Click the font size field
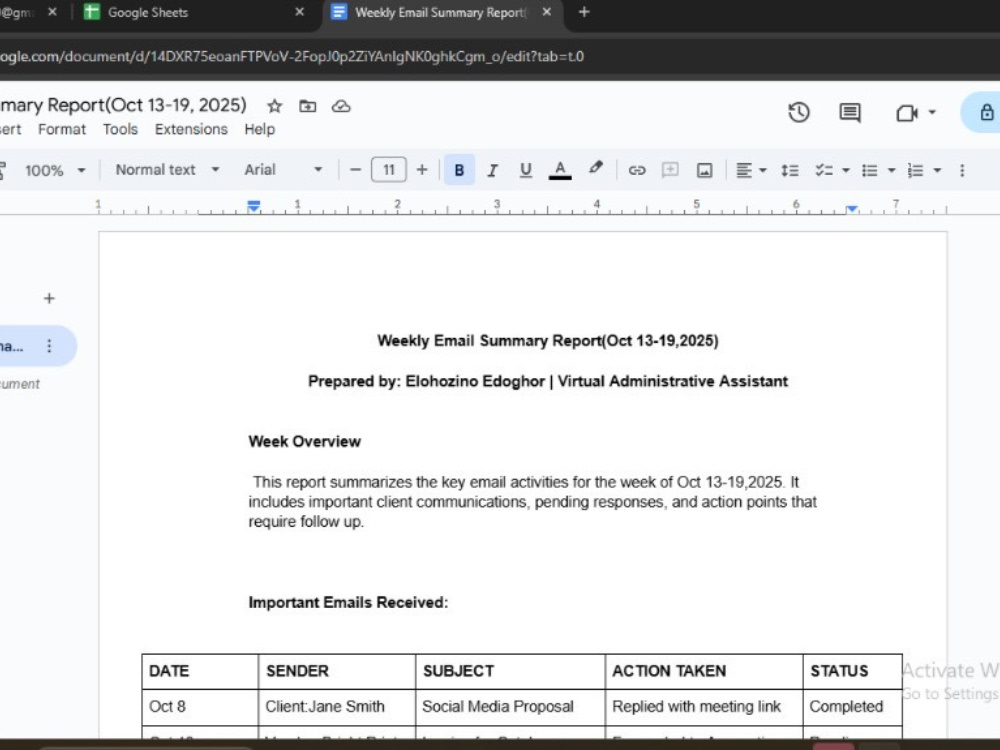Viewport: 1000px width, 750px height. pos(388,170)
